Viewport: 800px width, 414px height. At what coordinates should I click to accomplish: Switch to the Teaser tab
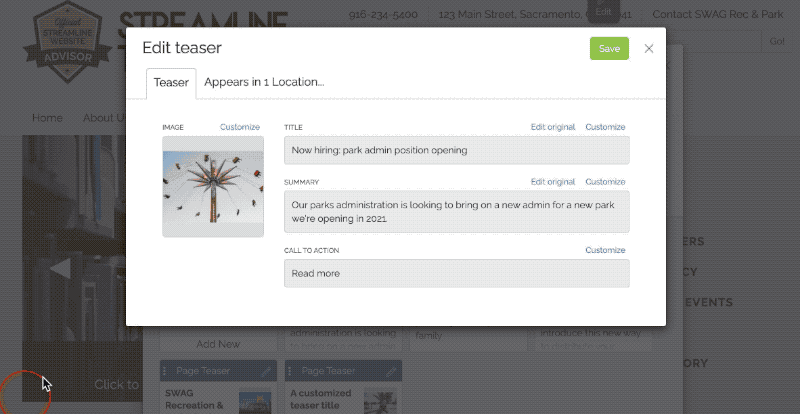coord(171,83)
